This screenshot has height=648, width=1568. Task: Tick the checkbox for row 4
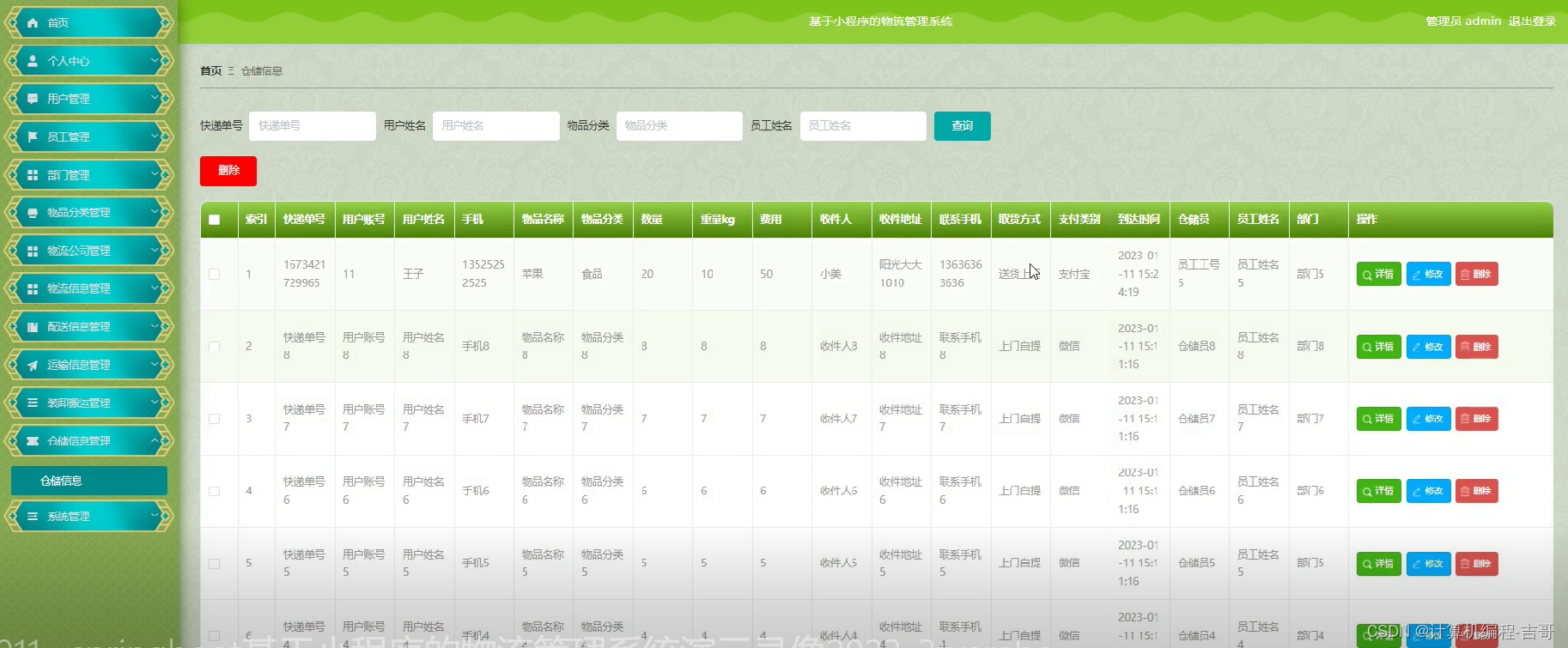(x=215, y=491)
